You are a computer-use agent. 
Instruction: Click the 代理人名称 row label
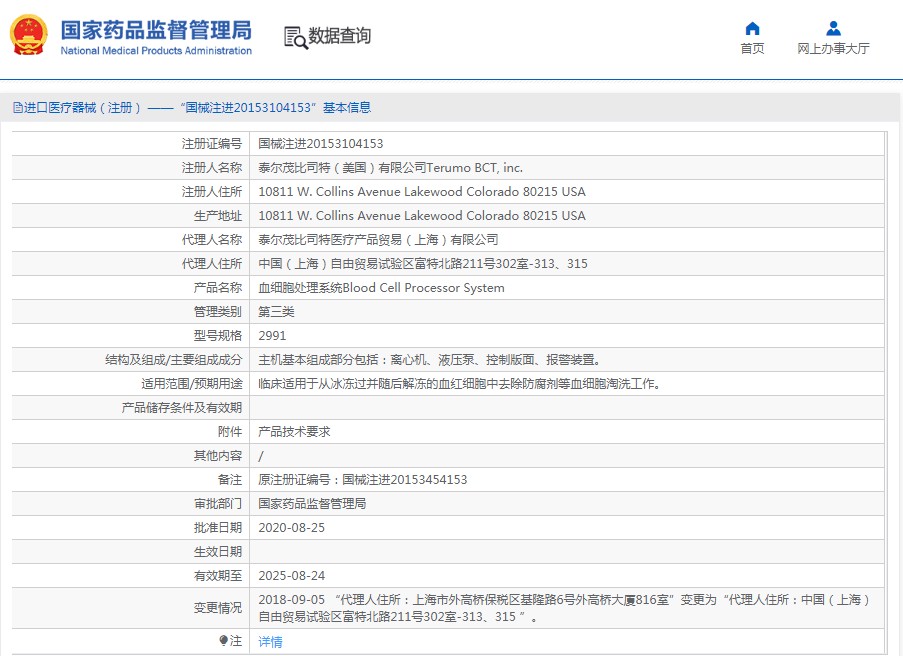point(212,240)
